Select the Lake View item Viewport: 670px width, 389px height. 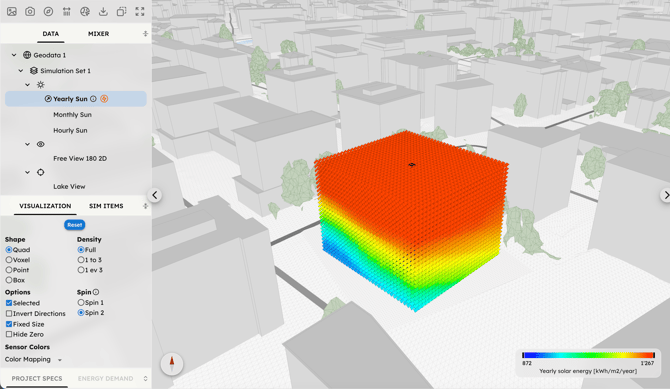[x=69, y=186]
